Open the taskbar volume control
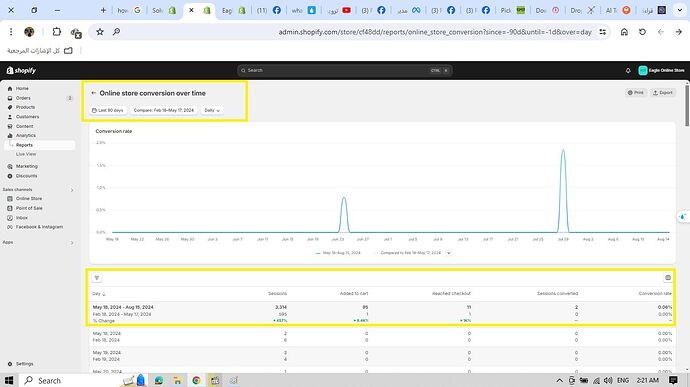690x387 pixels. click(608, 380)
